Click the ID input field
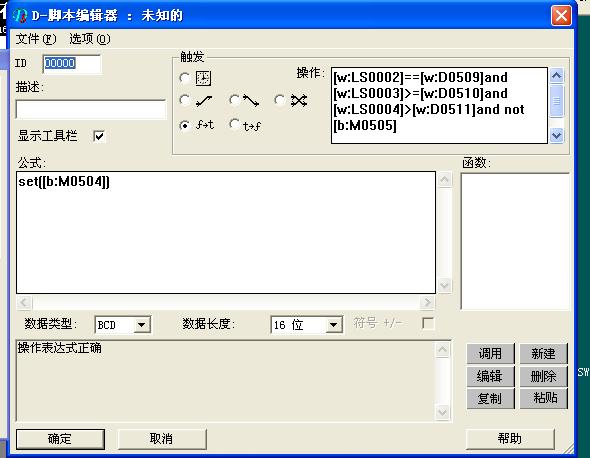Screen dimensions: 590x458 [x=72, y=64]
